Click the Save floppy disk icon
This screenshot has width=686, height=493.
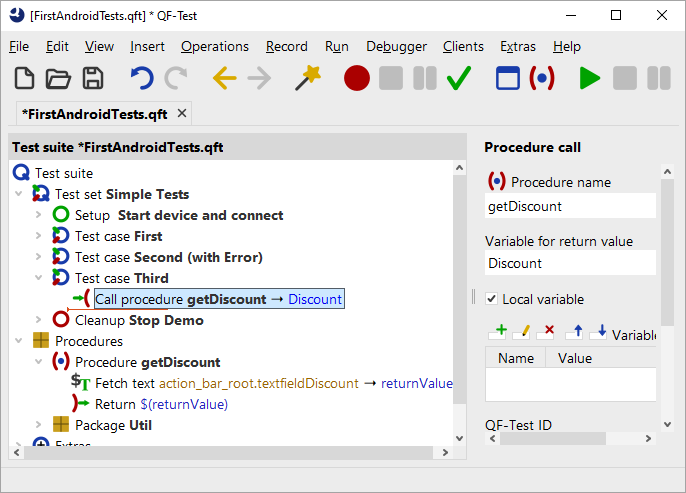pos(93,79)
